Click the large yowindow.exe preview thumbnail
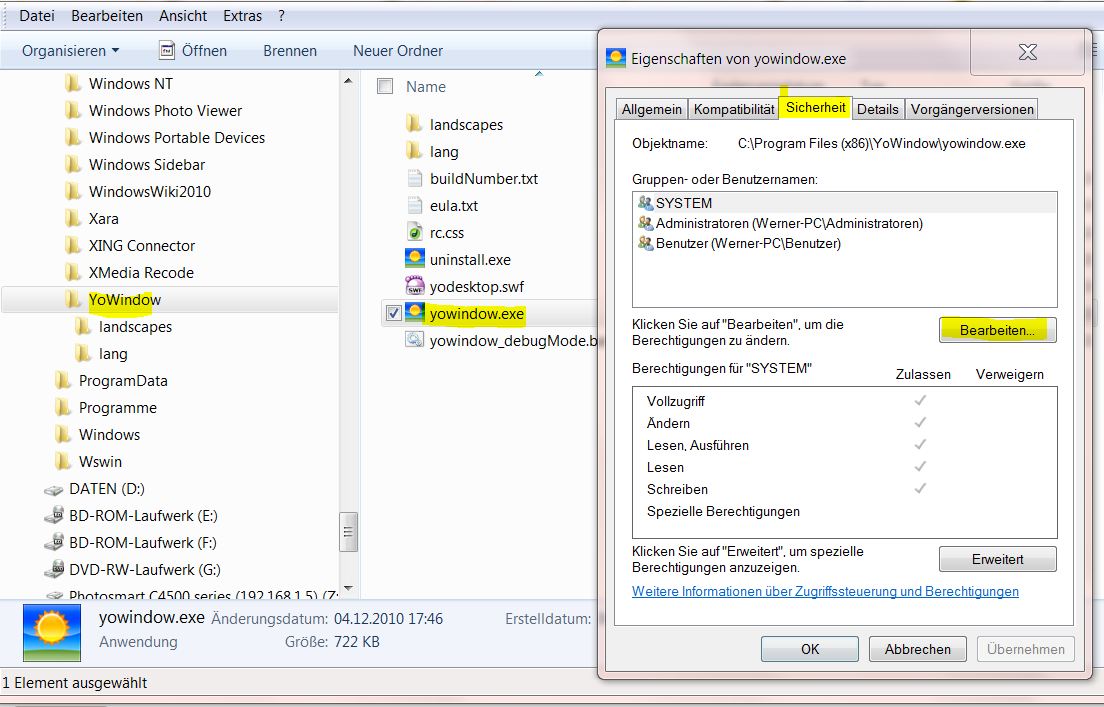The width and height of the screenshot is (1104, 707). tap(52, 633)
